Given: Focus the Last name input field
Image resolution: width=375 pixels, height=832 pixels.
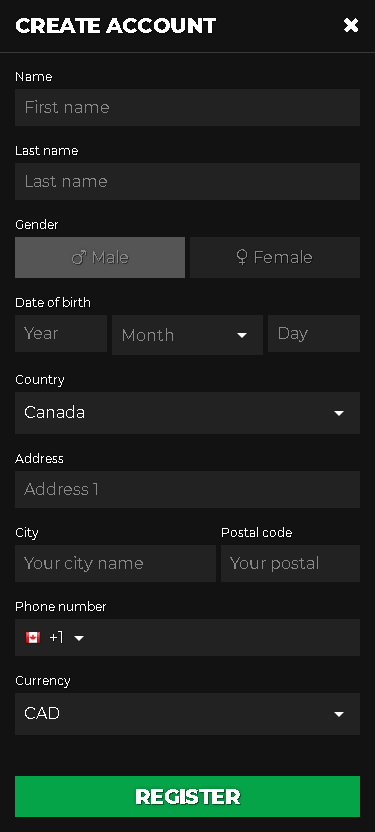Looking at the screenshot, I should pos(187,181).
